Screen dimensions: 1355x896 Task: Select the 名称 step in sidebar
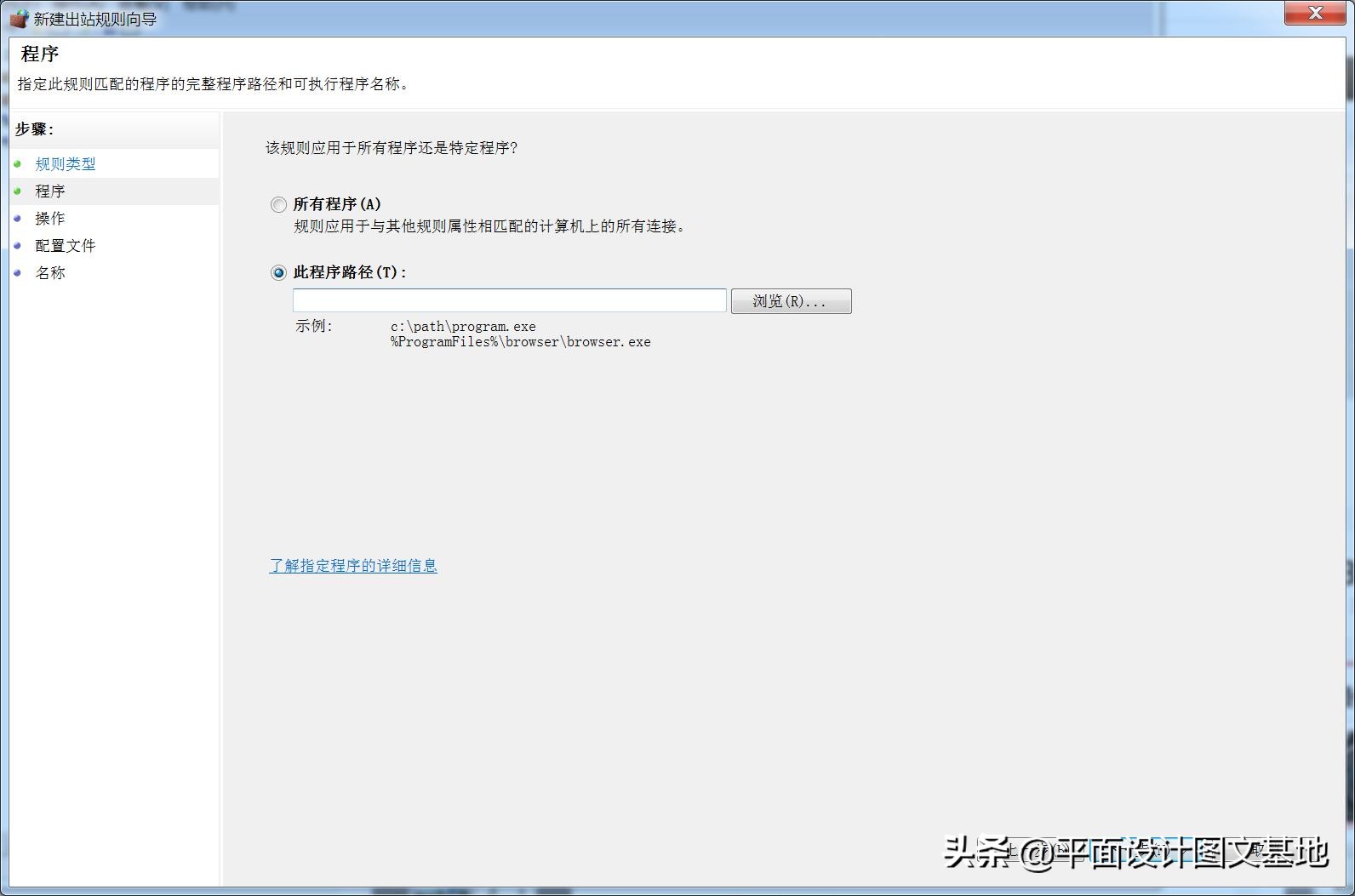coord(50,273)
